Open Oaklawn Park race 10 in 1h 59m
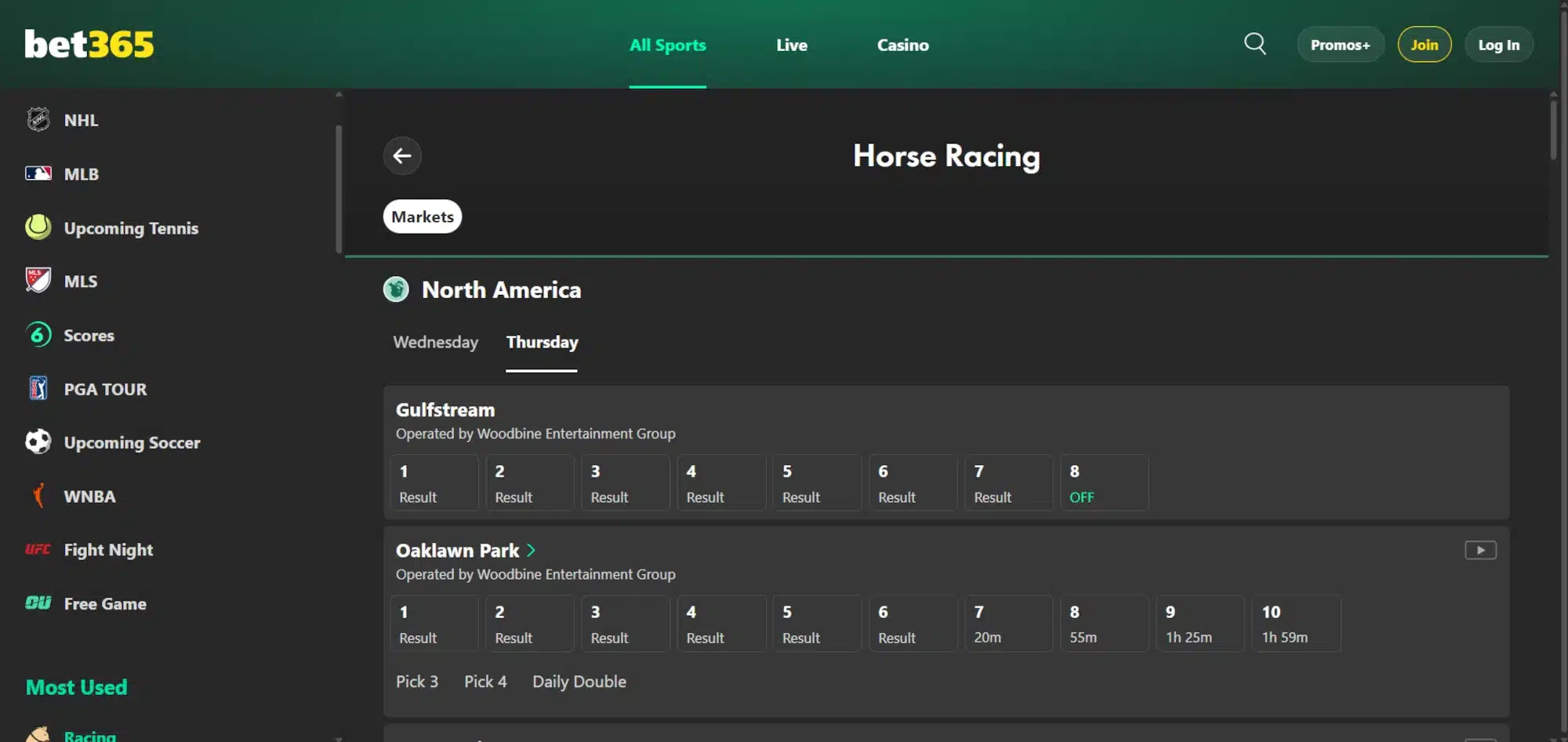Viewport: 1568px width, 742px height. pos(1297,624)
